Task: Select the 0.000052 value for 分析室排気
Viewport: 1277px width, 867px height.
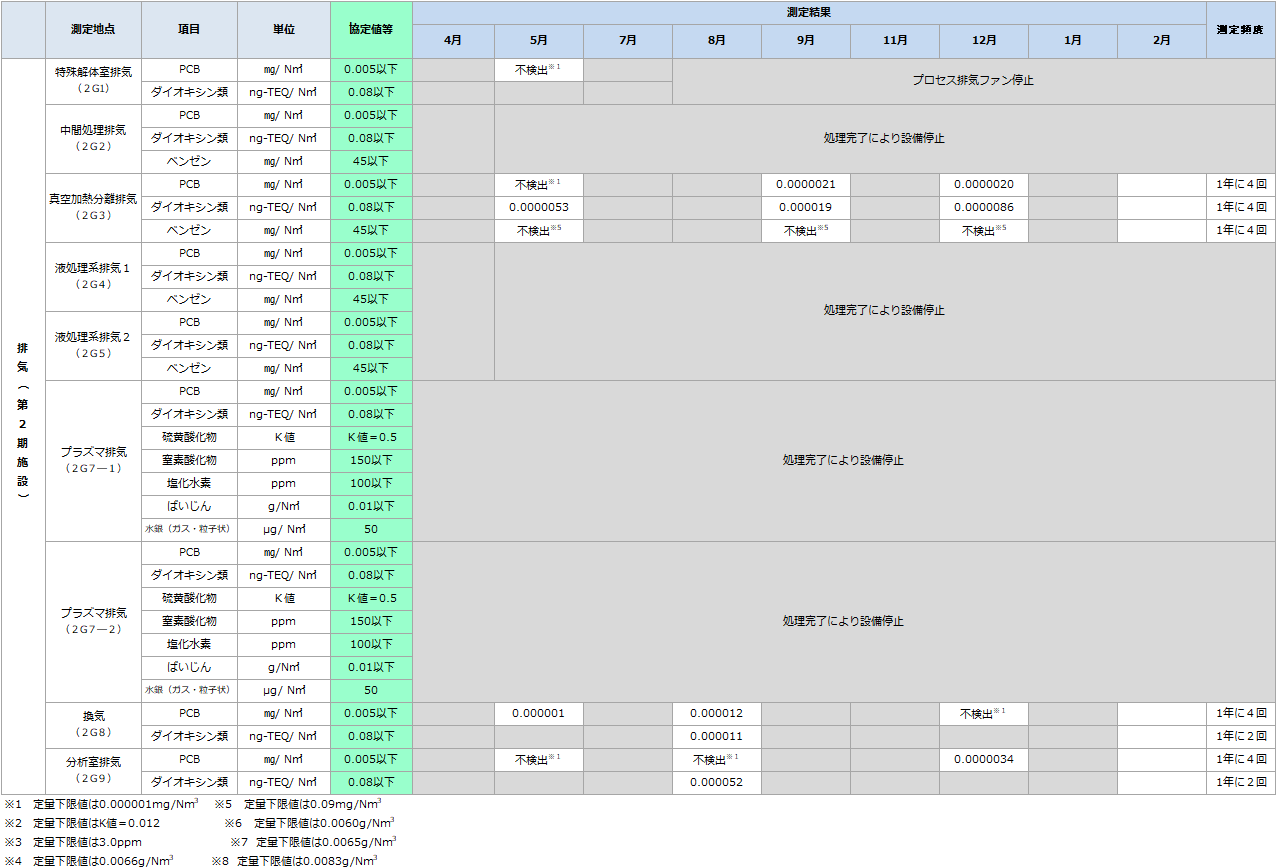Action: 716,783
